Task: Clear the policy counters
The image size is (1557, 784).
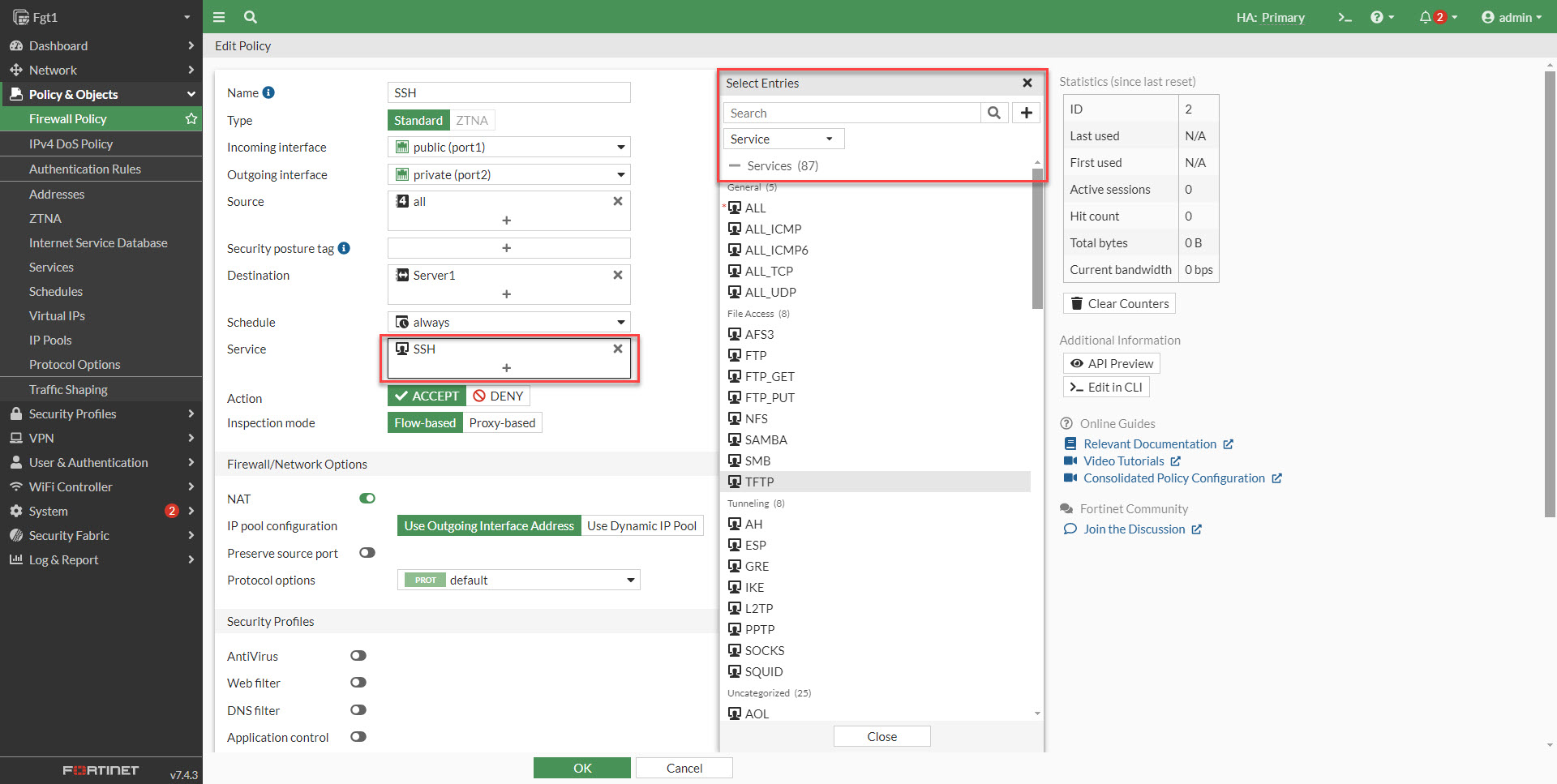Action: point(1119,303)
